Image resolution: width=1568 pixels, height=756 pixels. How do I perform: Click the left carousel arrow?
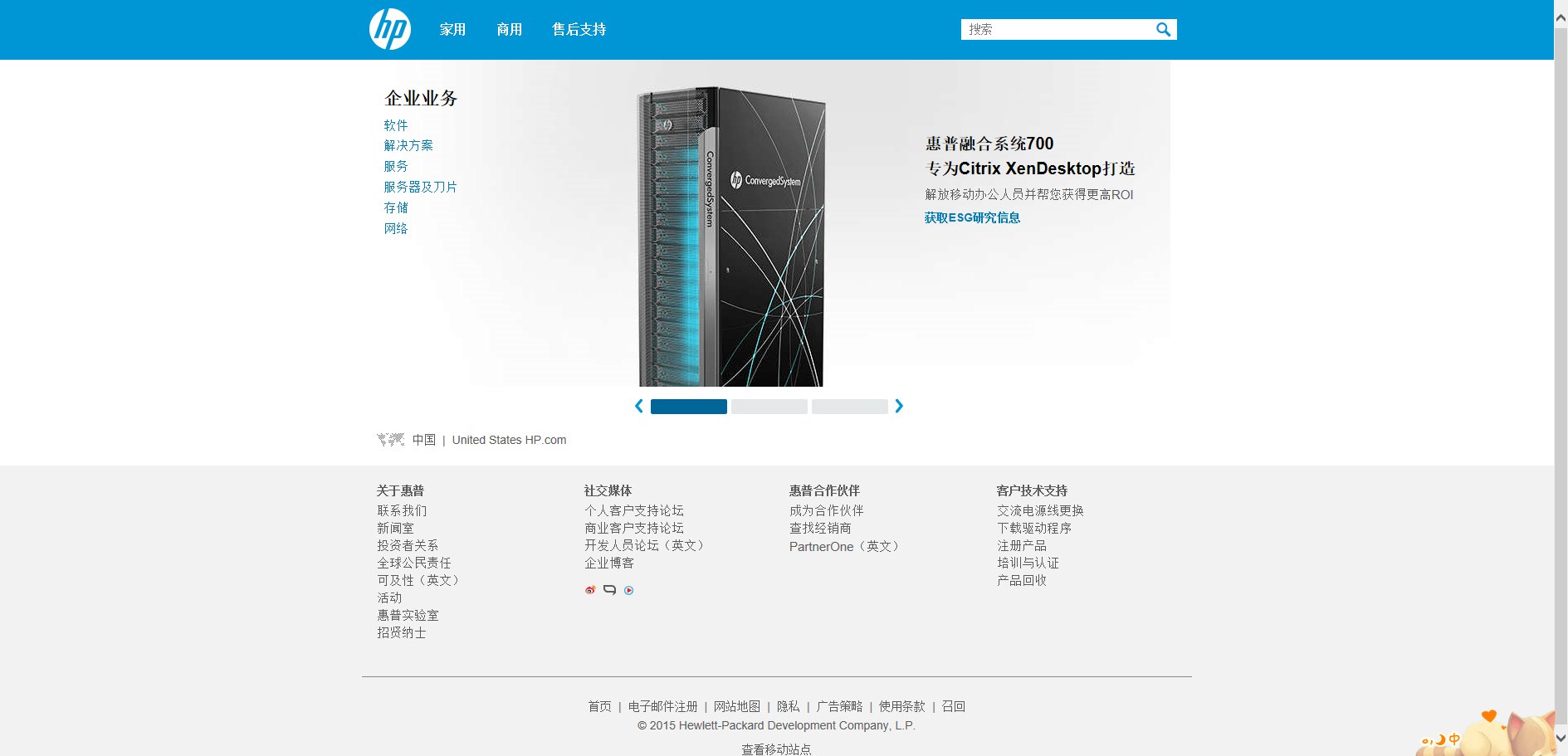click(638, 407)
